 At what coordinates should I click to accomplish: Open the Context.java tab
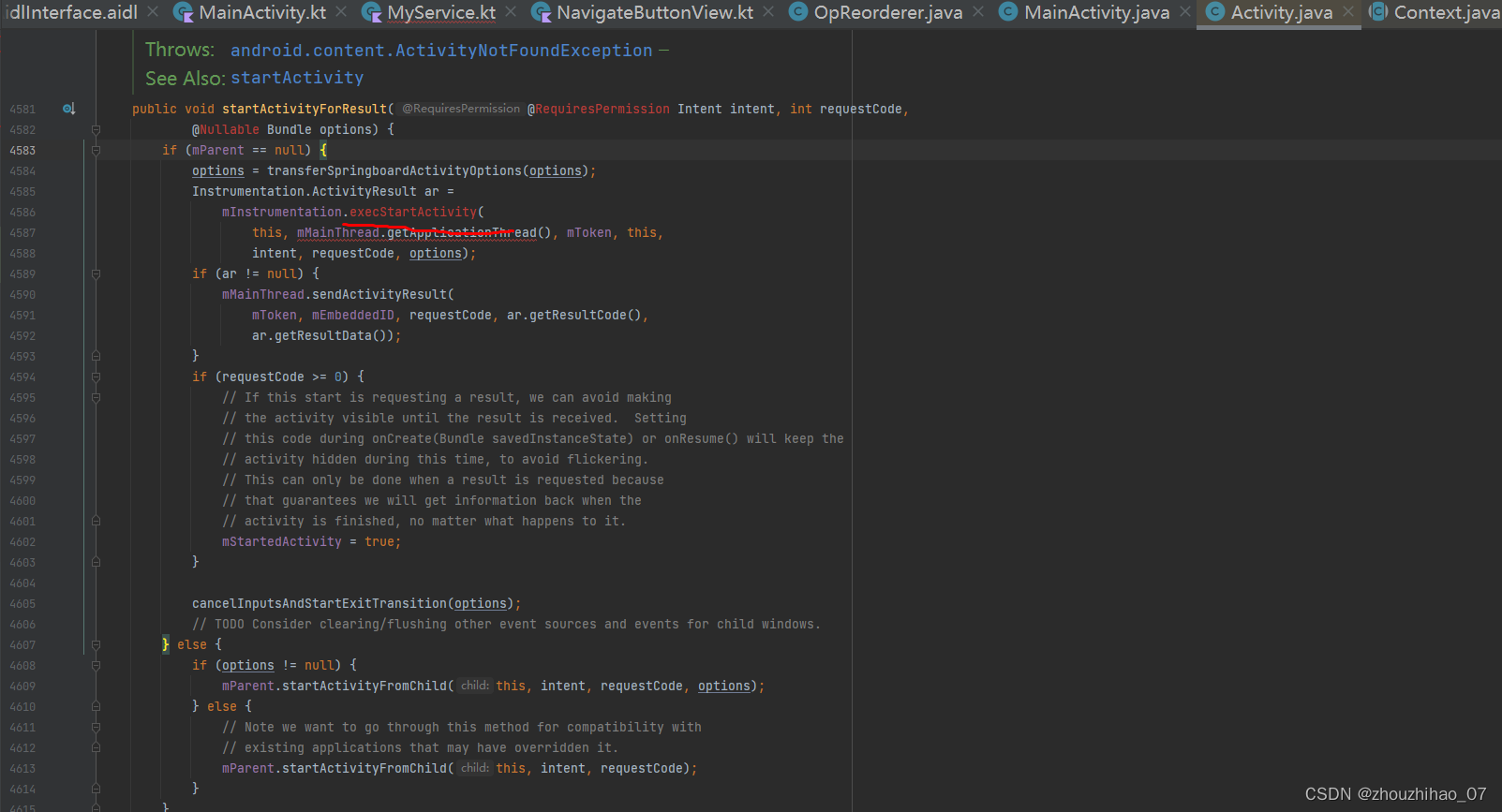[x=1447, y=12]
